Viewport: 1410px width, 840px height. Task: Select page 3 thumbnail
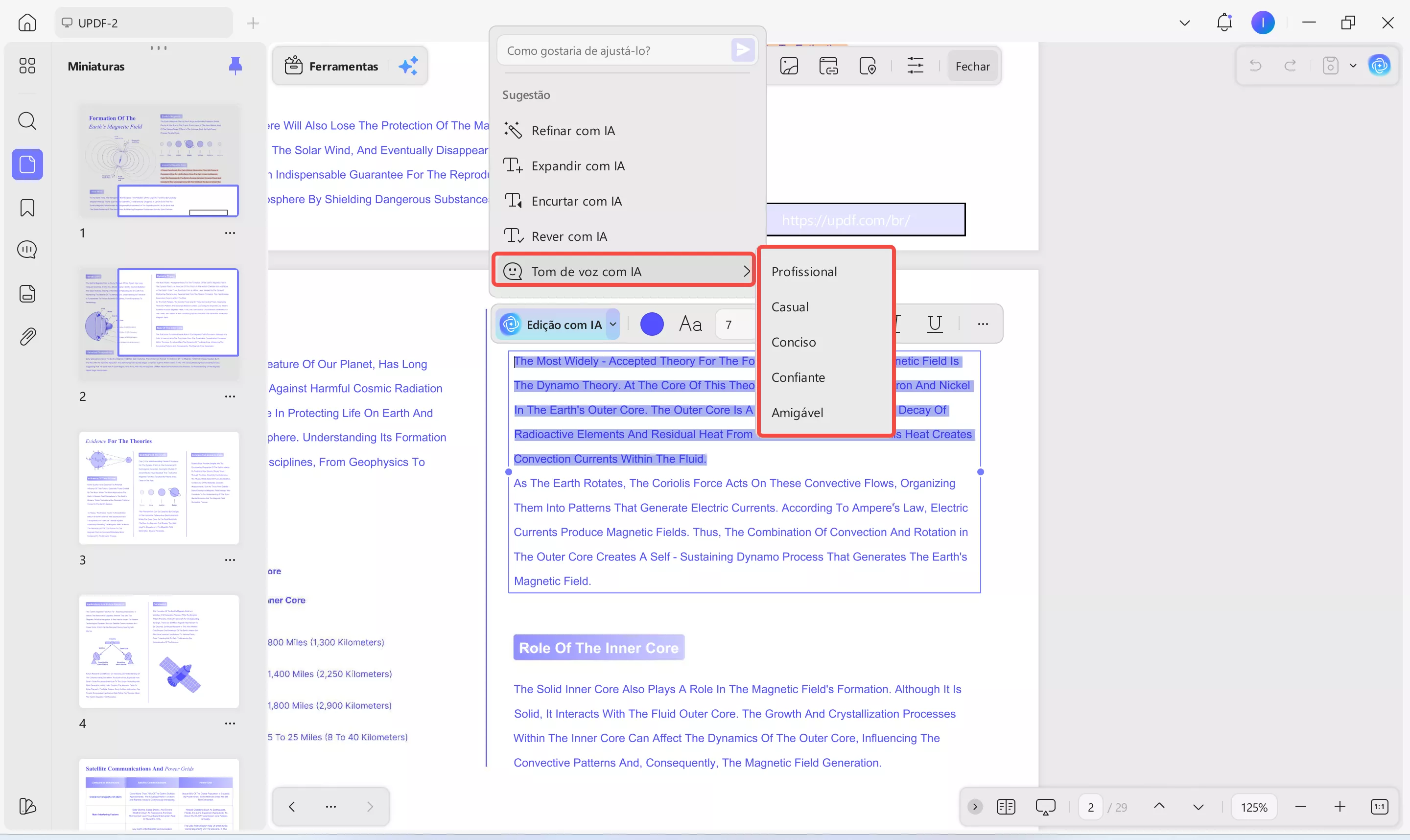(x=159, y=488)
